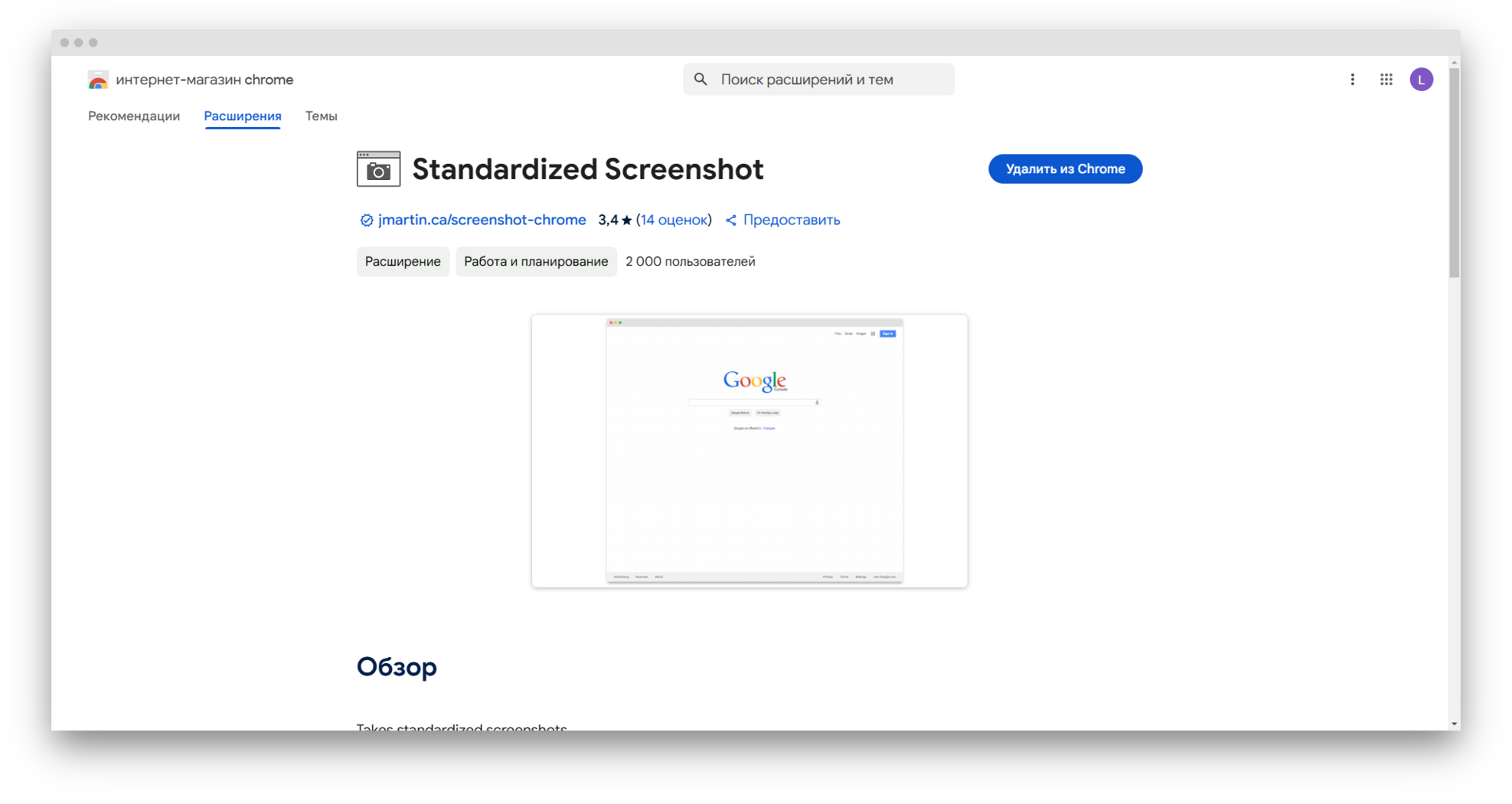Click the search magnifier icon
Screen dimensions: 1512x804
click(x=700, y=79)
